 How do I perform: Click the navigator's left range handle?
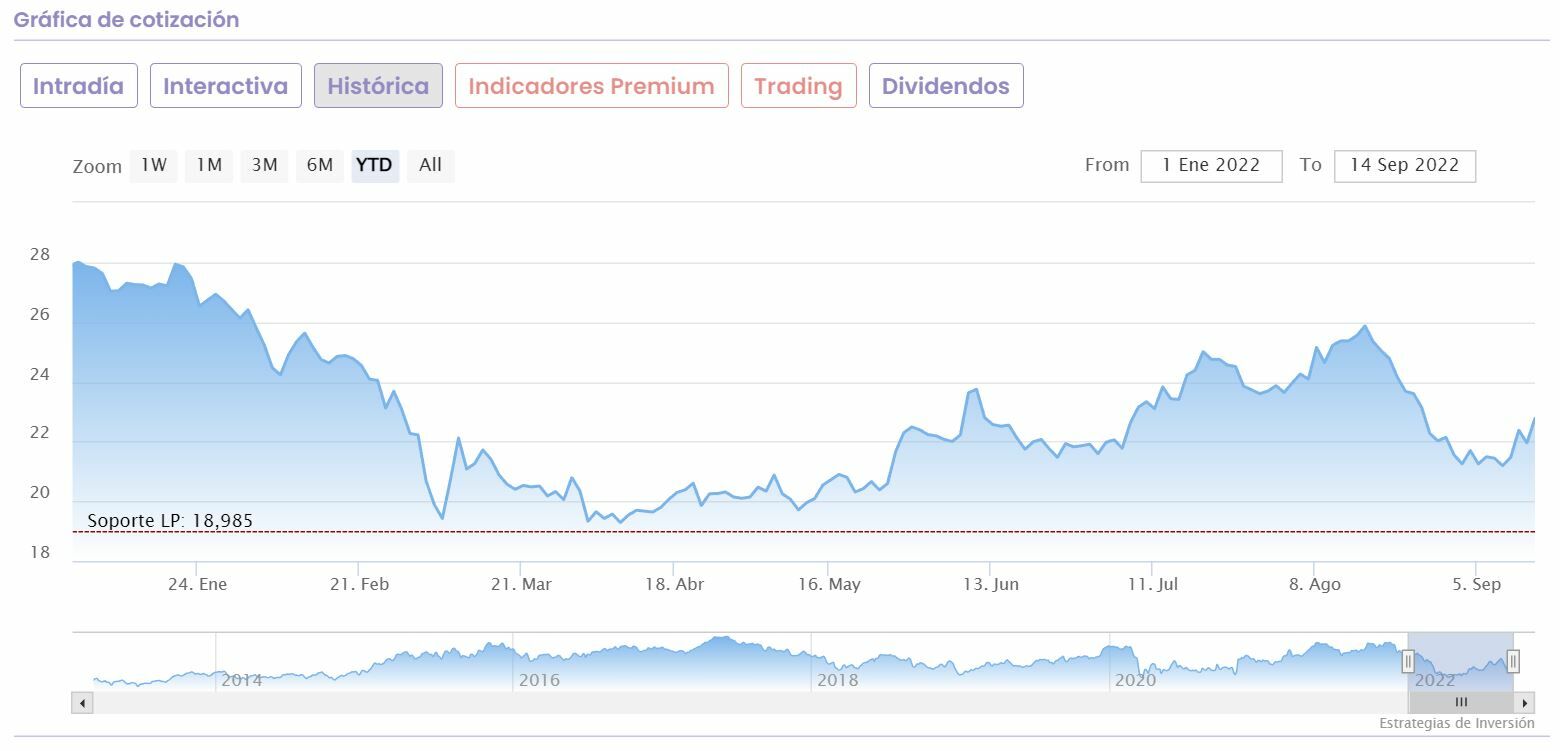tap(1408, 661)
